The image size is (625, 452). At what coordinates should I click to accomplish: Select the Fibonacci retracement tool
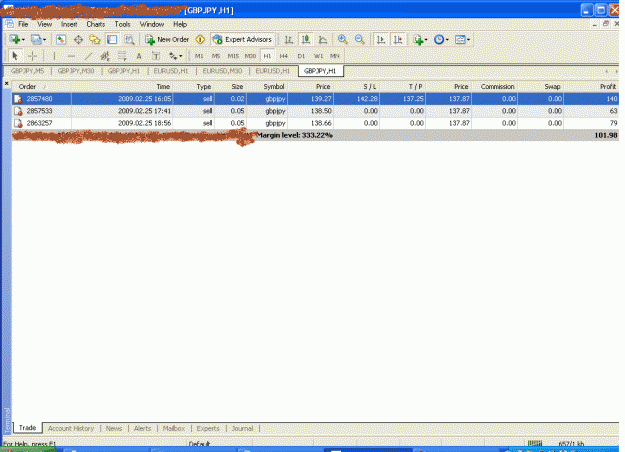122,56
